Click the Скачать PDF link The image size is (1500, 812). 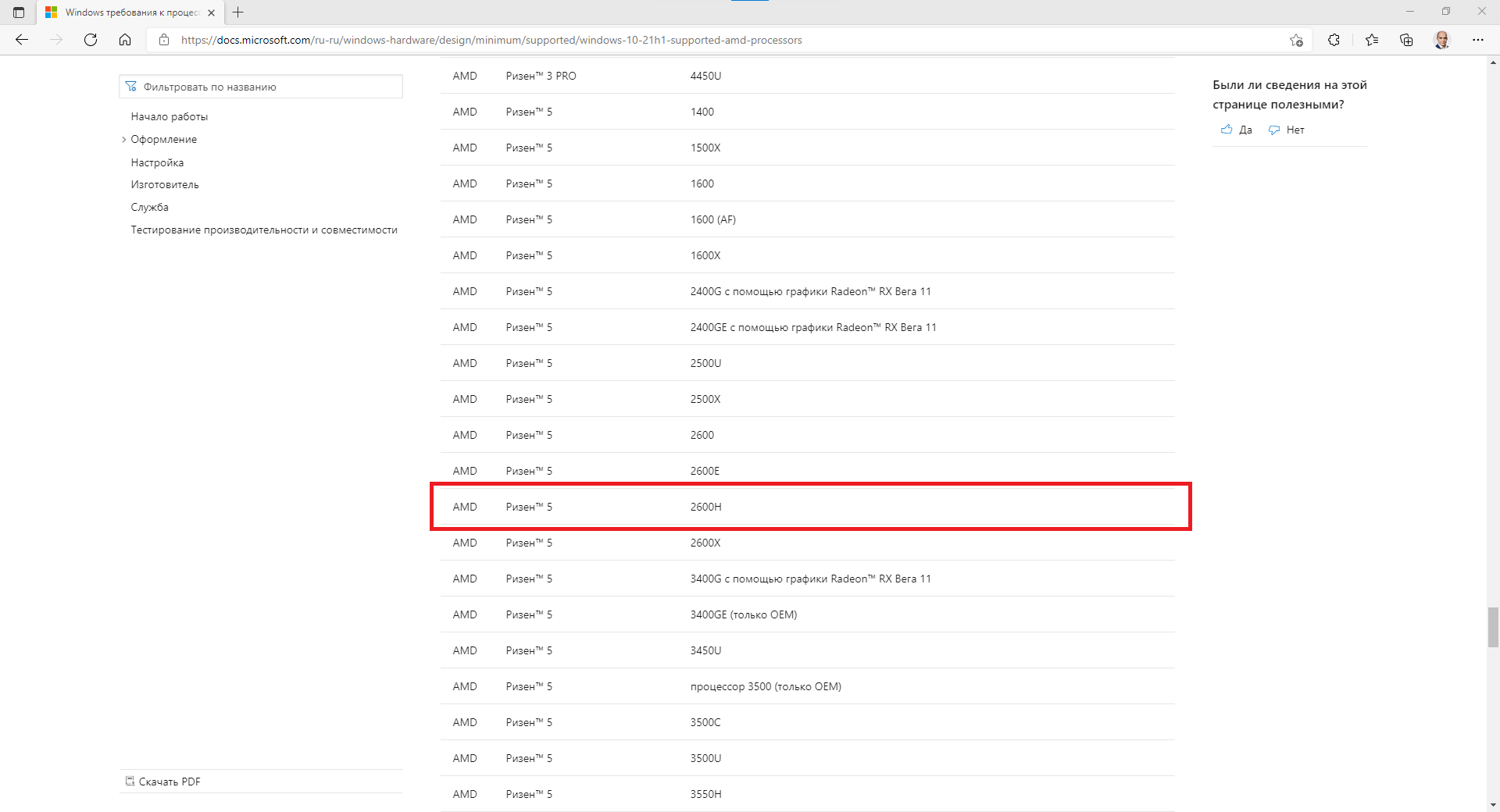(162, 782)
